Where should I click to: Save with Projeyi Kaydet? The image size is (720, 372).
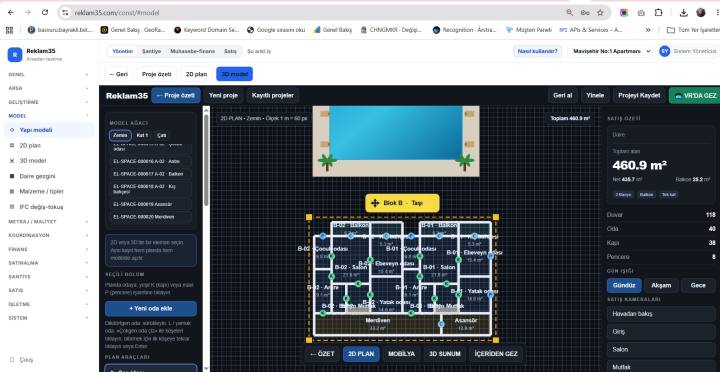click(x=639, y=96)
